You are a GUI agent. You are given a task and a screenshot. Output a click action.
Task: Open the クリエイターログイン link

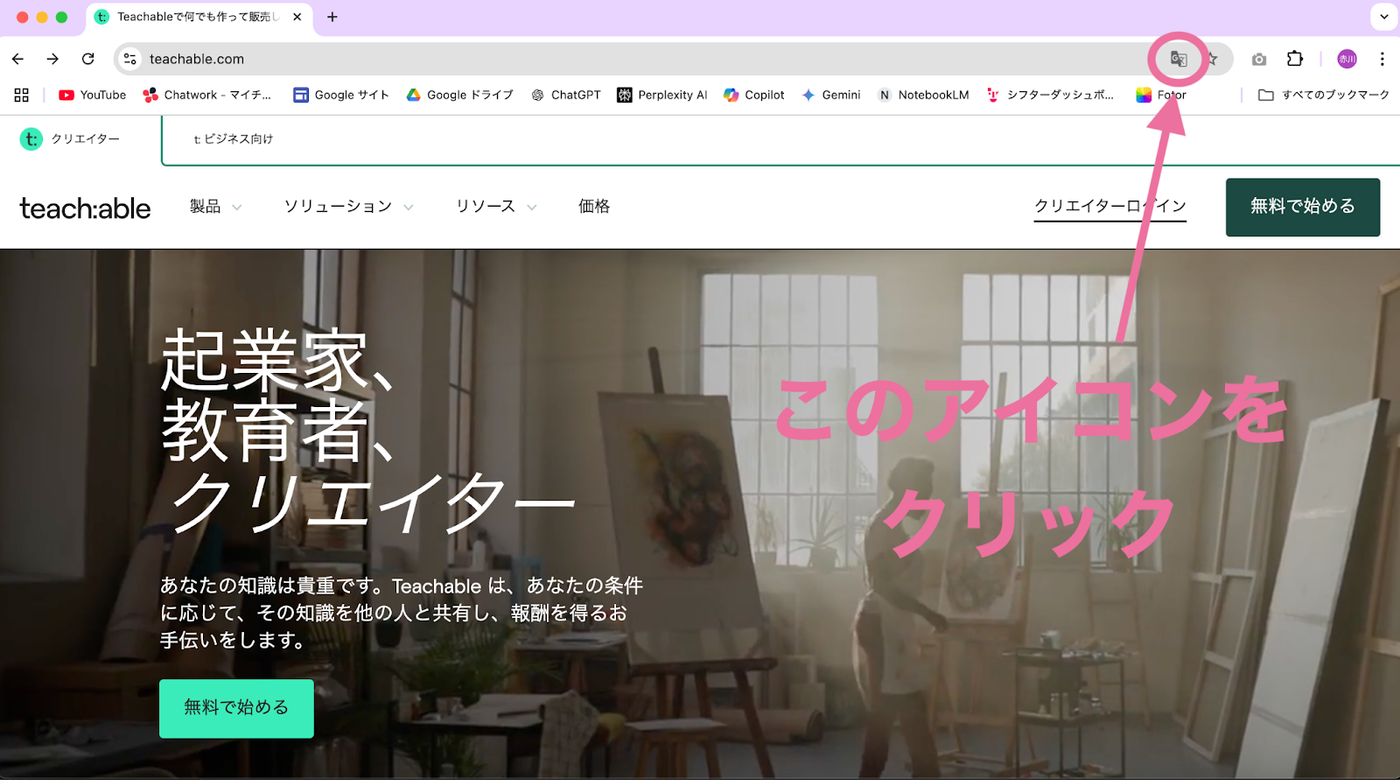click(1110, 207)
